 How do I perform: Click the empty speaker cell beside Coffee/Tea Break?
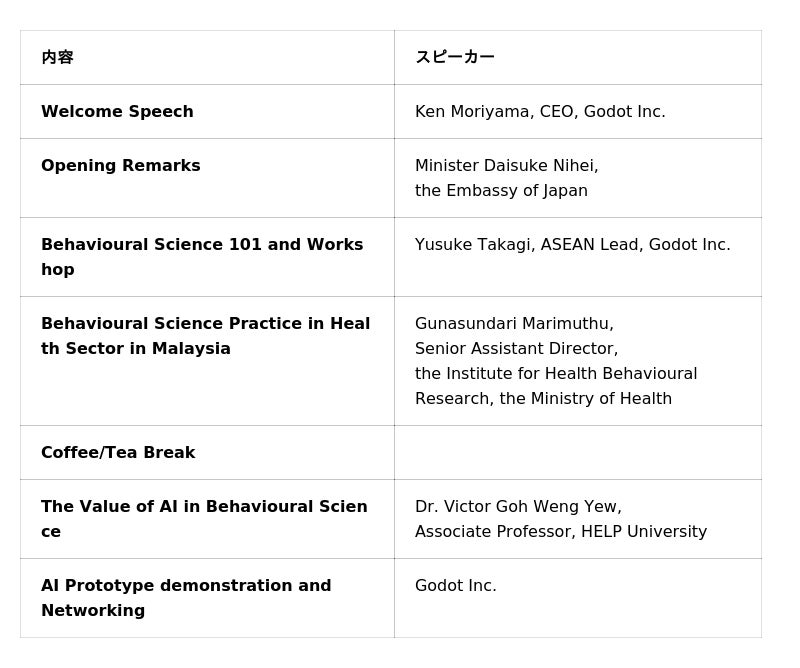click(577, 453)
